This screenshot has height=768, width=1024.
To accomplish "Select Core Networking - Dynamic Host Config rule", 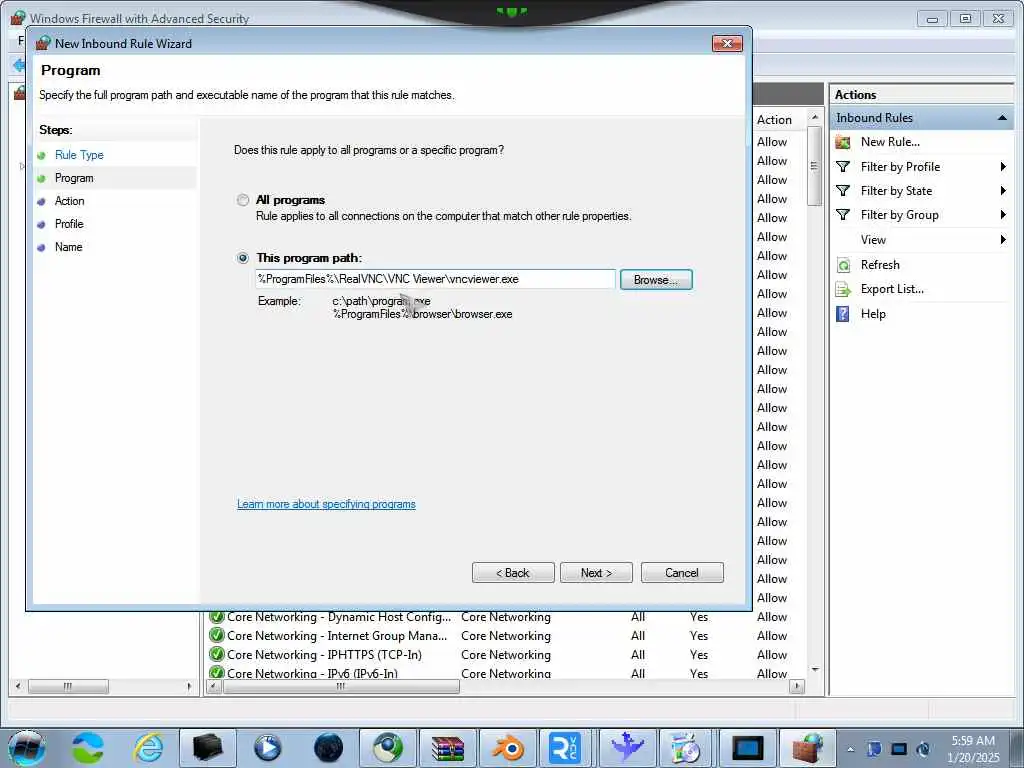I will click(338, 616).
